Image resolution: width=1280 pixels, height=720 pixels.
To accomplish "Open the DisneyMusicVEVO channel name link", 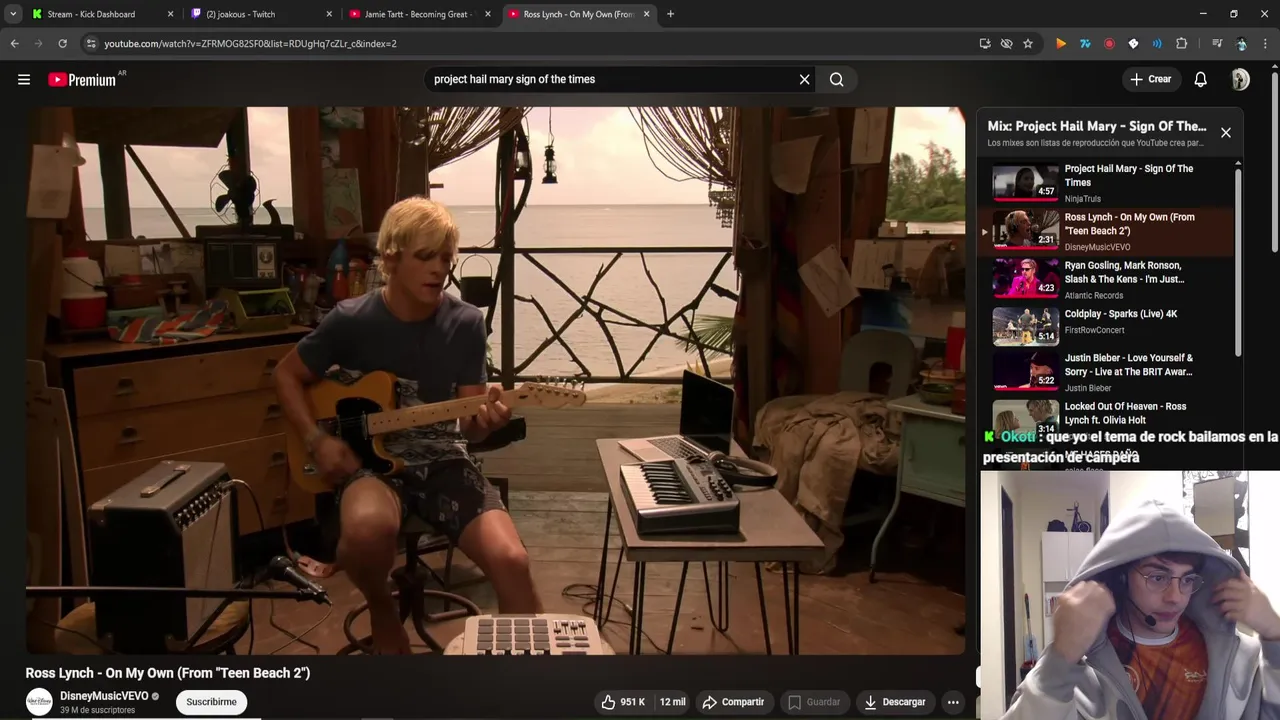I will coord(104,696).
